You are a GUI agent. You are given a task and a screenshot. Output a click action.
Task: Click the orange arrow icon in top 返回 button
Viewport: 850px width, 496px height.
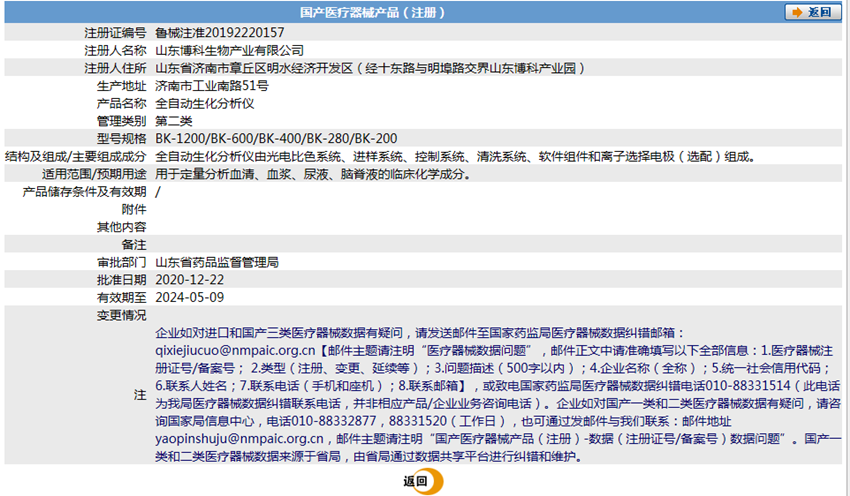797,12
